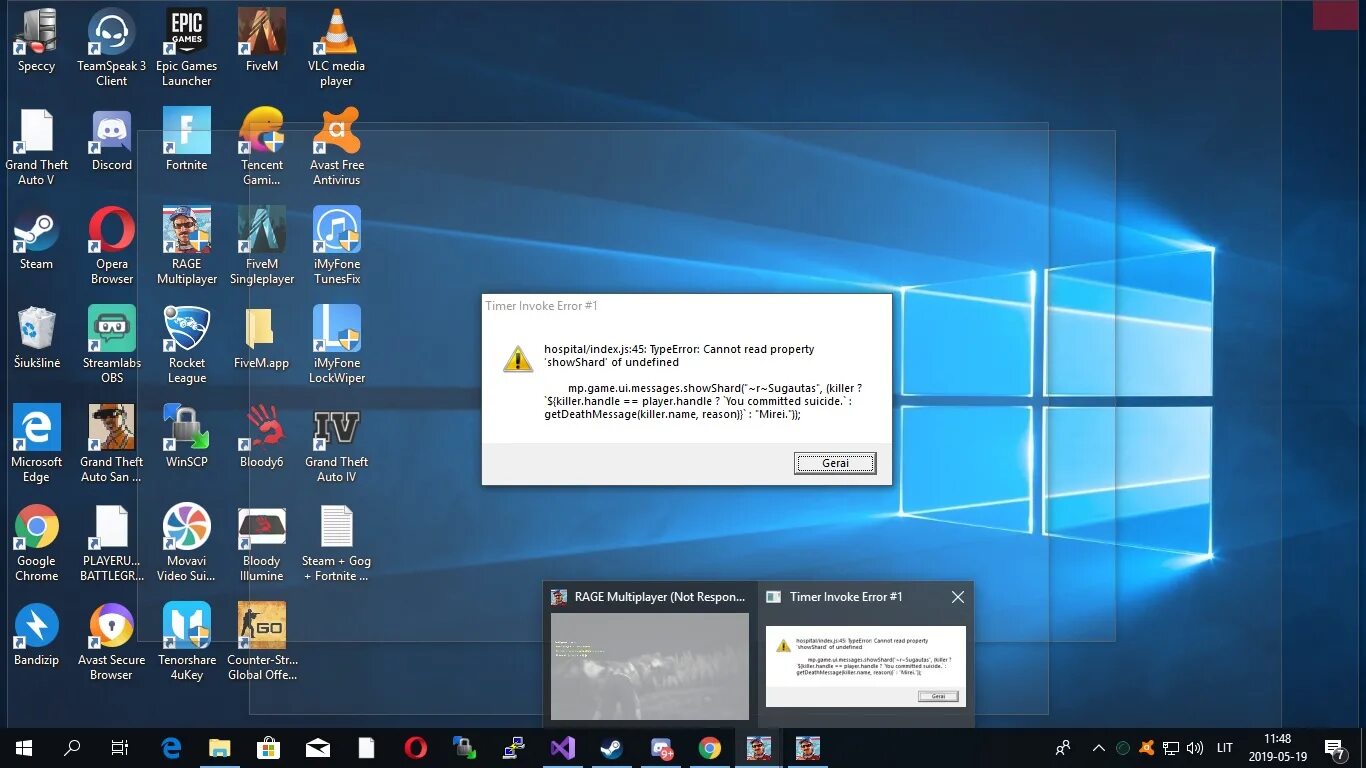This screenshot has height=768, width=1366.
Task: Select Google Chrome desktop shortcut
Action: coord(36,542)
